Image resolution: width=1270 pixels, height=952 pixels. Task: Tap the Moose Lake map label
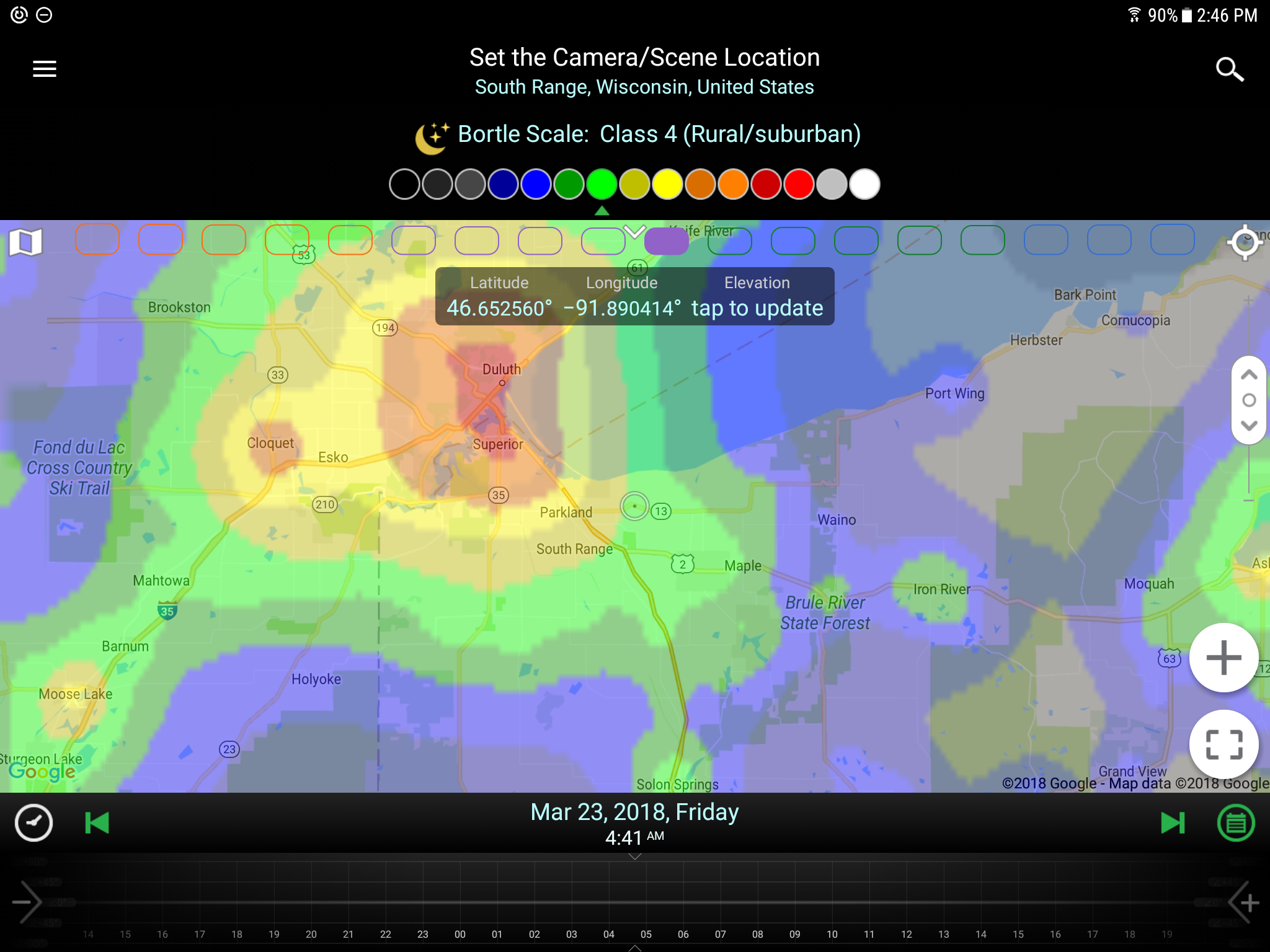pos(76,694)
